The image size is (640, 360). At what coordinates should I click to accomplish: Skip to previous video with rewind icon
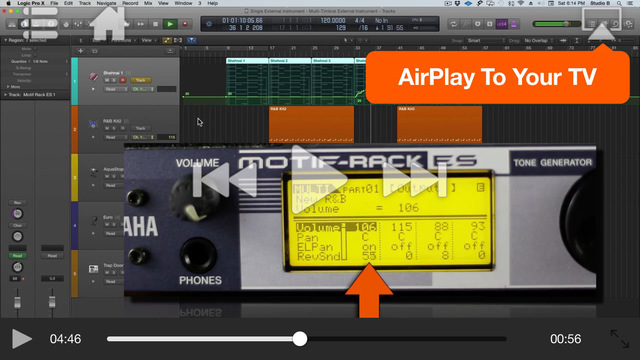225,179
